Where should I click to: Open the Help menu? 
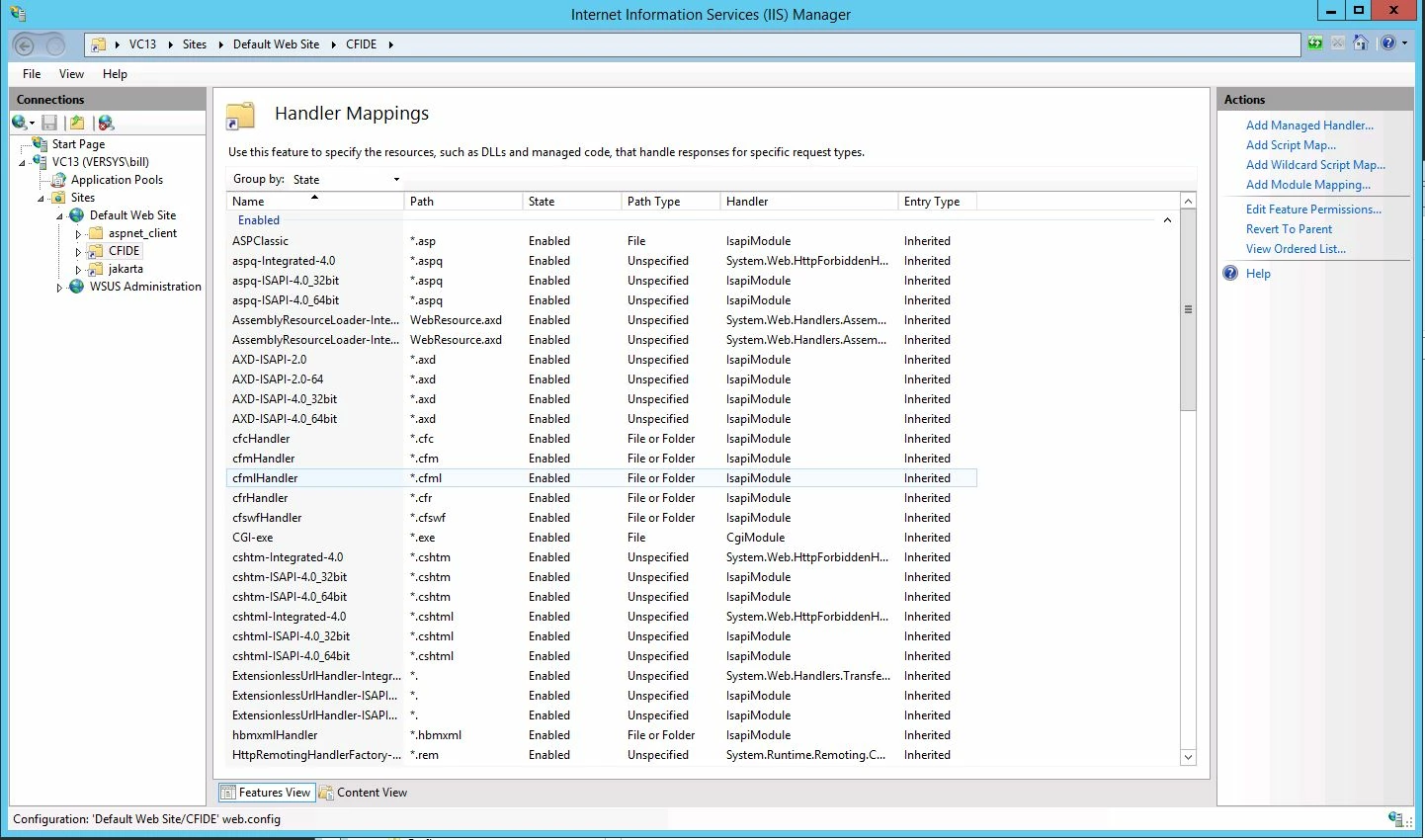coord(115,73)
